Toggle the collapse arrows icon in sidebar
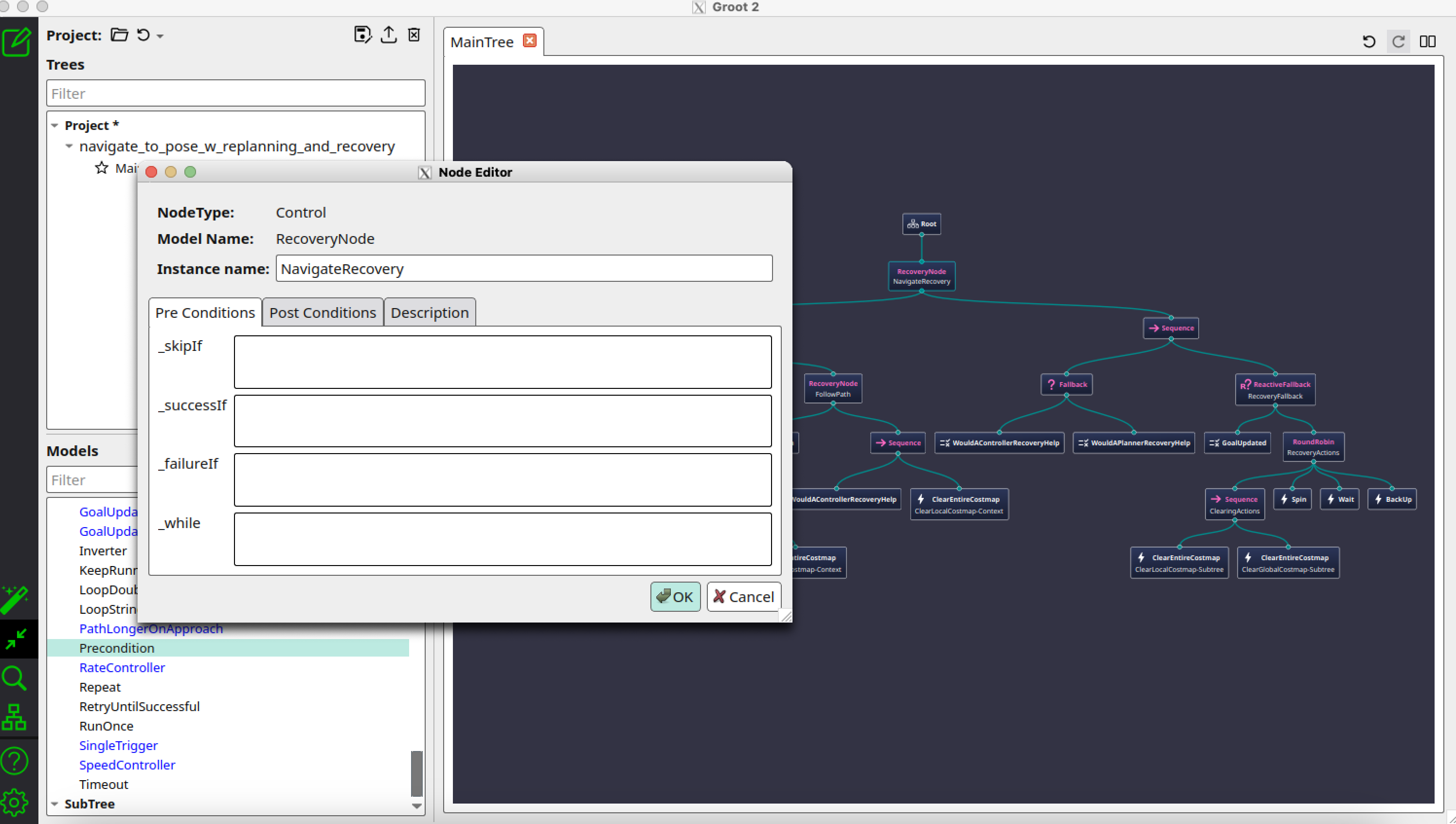The width and height of the screenshot is (1456, 824). click(16, 639)
